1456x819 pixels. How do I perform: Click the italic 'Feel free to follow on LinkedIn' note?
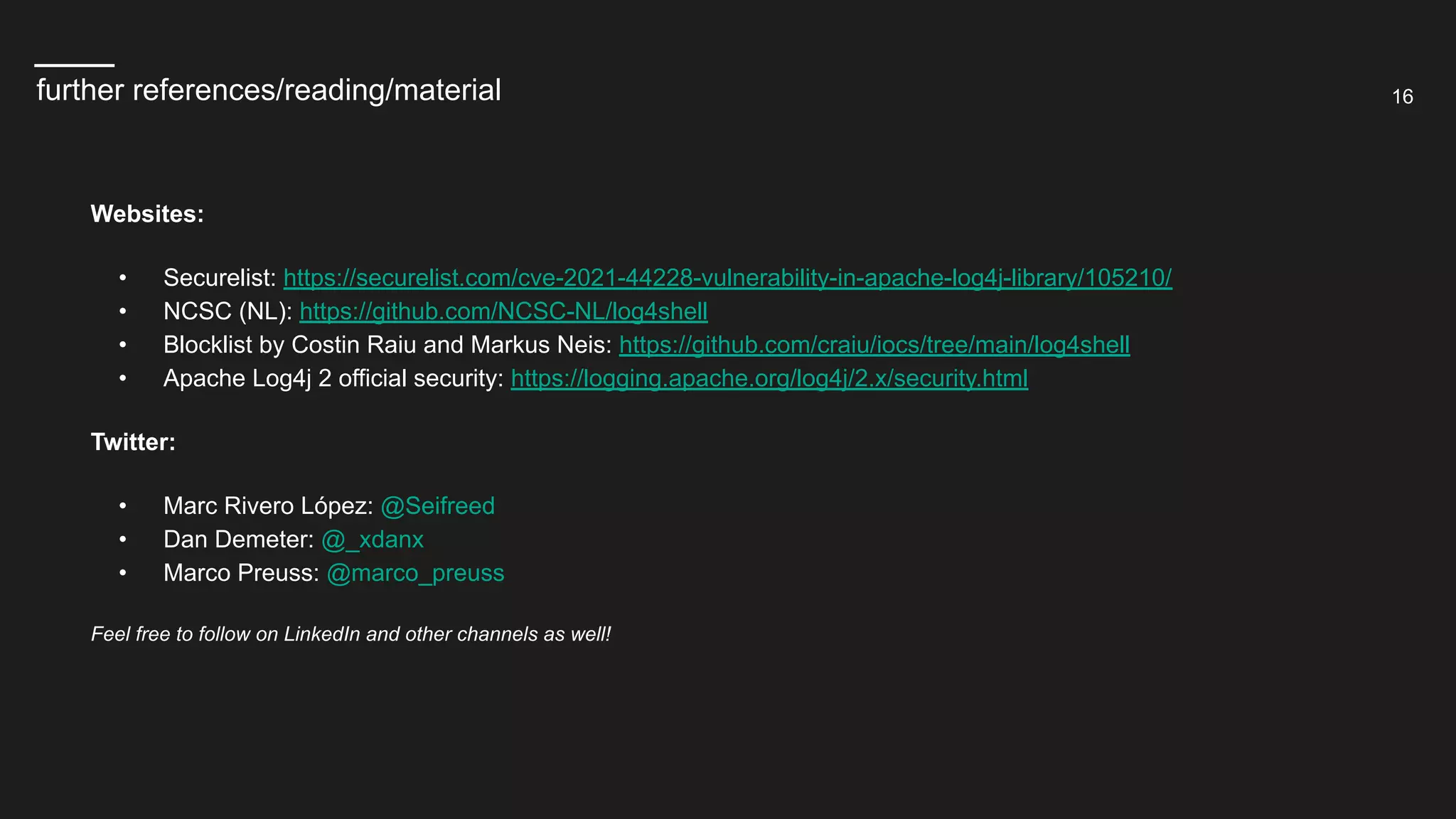350,634
